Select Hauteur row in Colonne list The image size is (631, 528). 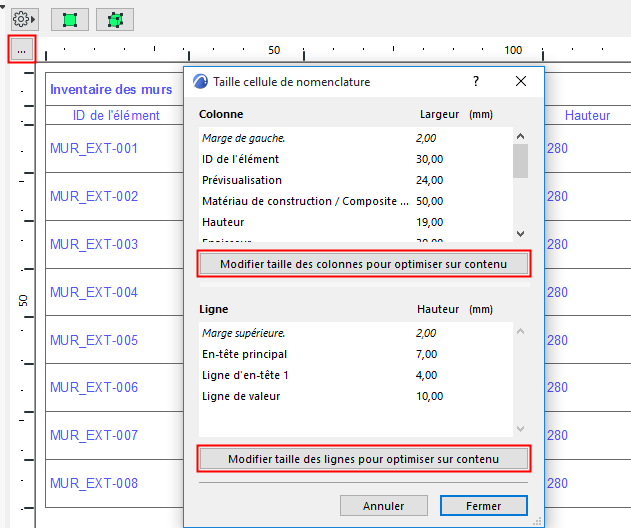pos(356,222)
